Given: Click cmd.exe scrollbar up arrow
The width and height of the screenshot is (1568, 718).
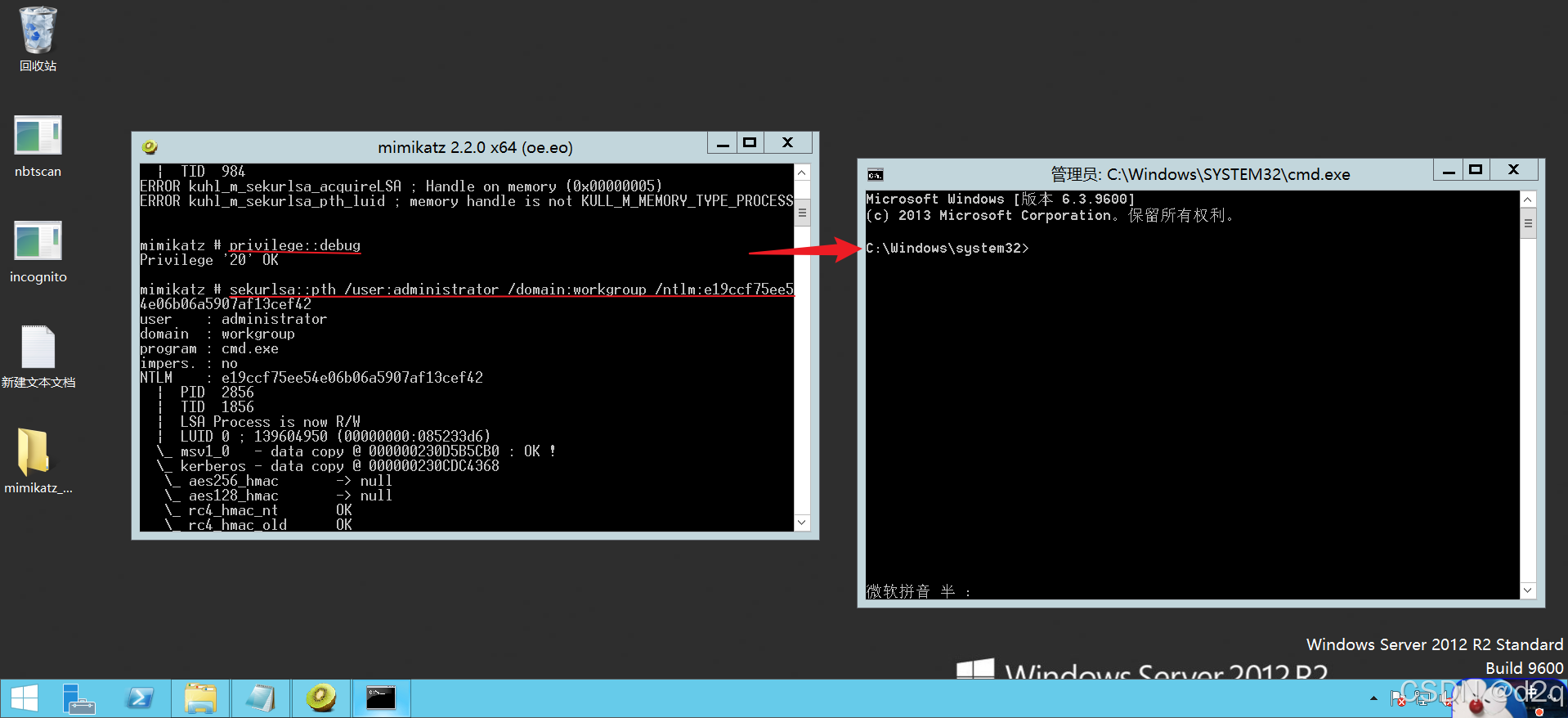Looking at the screenshot, I should point(1528,200).
